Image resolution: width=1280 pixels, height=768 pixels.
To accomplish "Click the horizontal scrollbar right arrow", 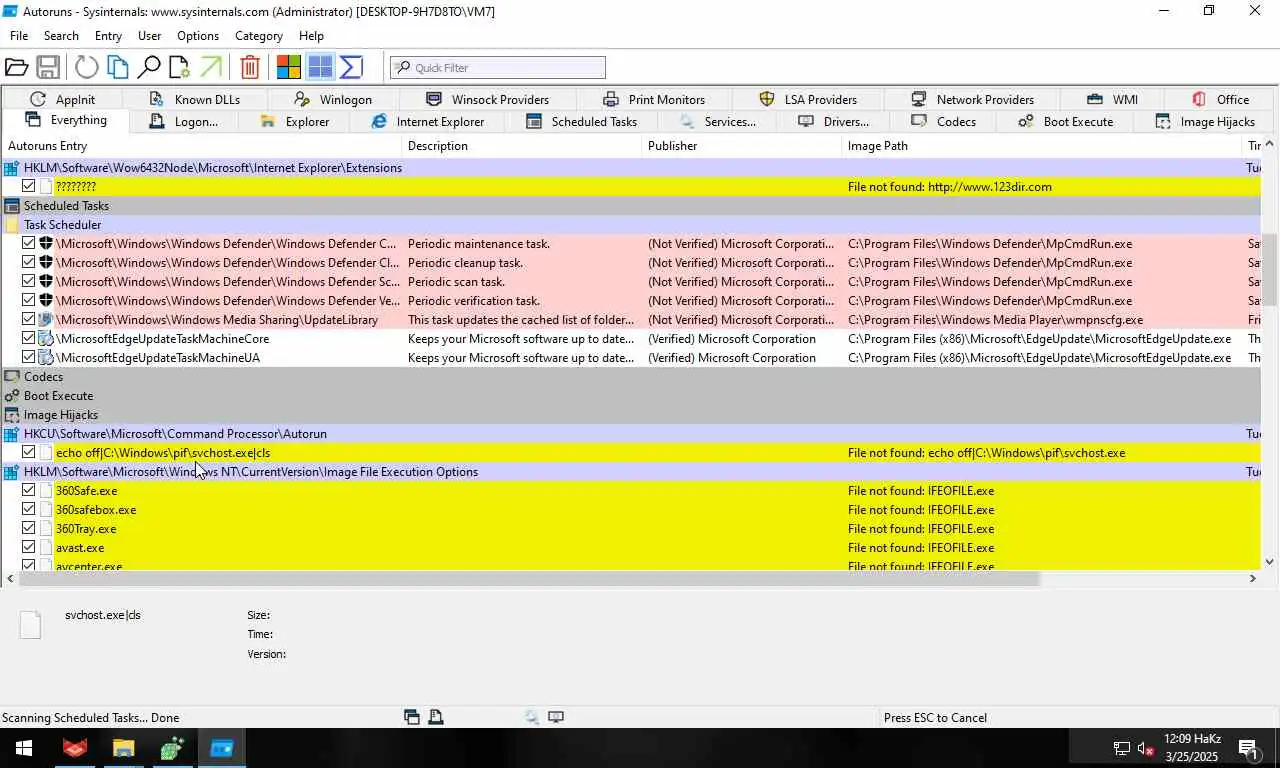I will pos(1252,578).
